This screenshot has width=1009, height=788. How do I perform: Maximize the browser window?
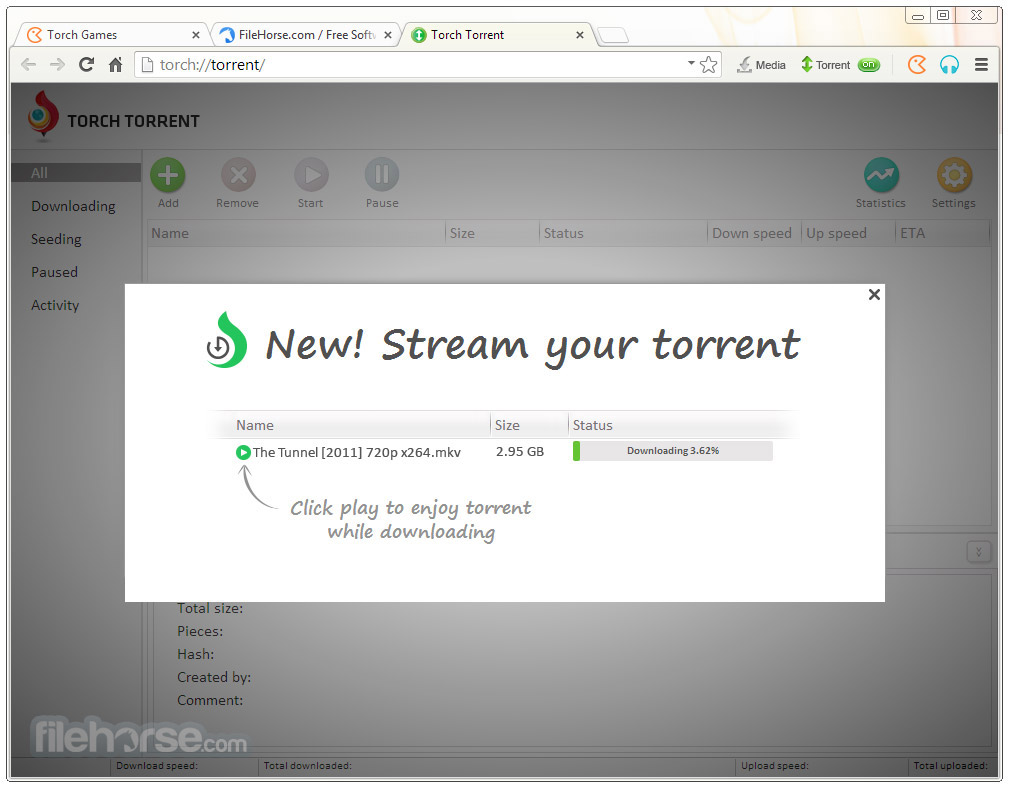tap(943, 15)
